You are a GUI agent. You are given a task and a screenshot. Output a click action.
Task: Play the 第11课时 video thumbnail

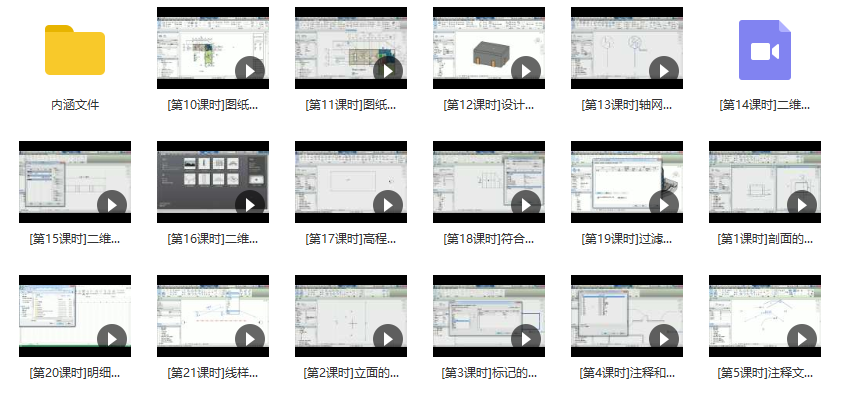click(x=351, y=48)
